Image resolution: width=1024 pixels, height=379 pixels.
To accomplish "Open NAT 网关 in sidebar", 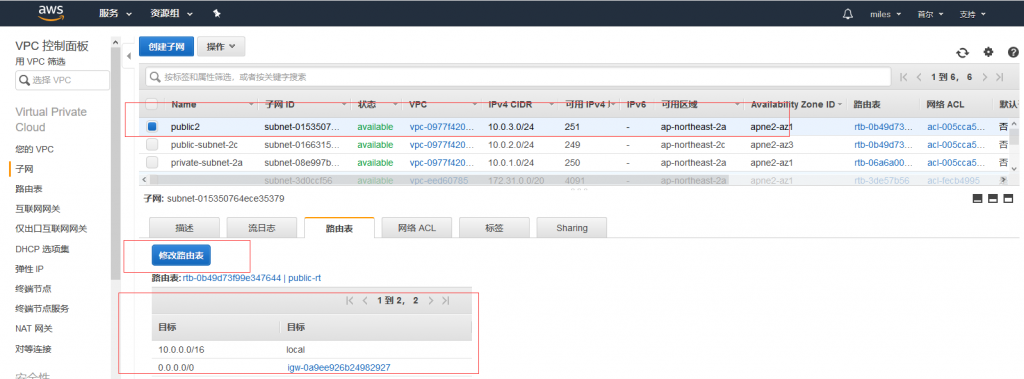I will (x=33, y=329).
